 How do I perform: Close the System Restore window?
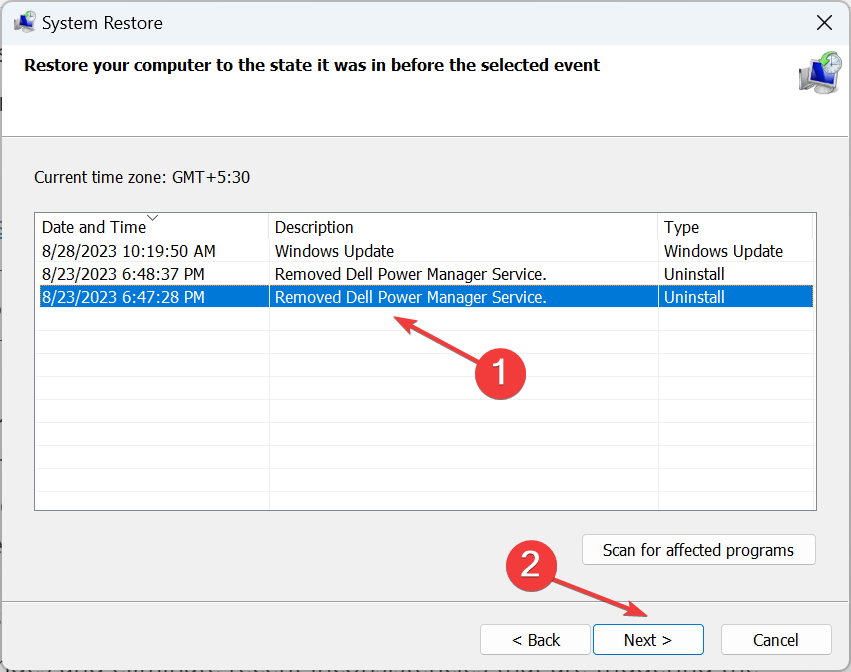click(824, 22)
